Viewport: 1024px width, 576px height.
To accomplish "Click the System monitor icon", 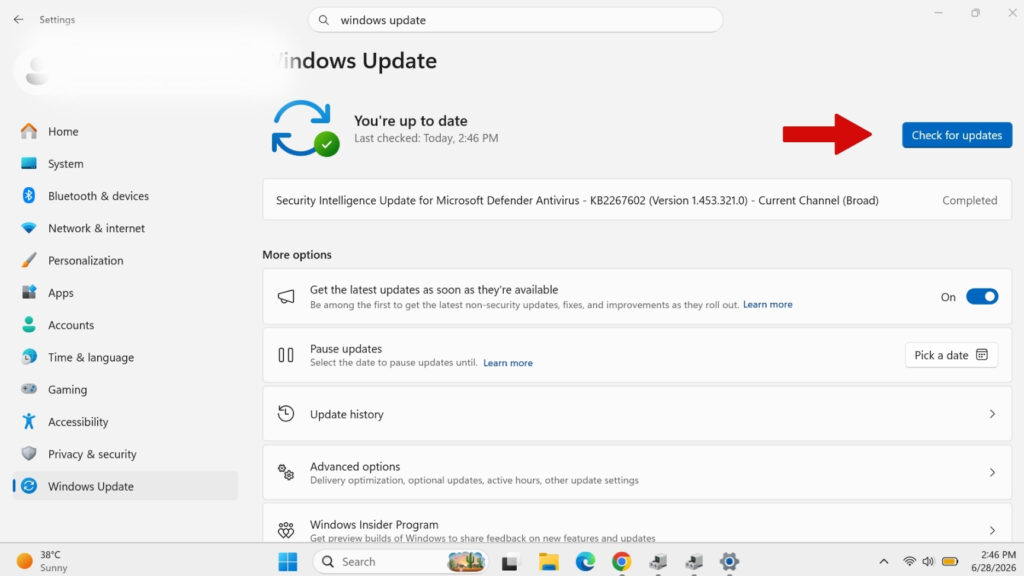I will click(x=29, y=163).
